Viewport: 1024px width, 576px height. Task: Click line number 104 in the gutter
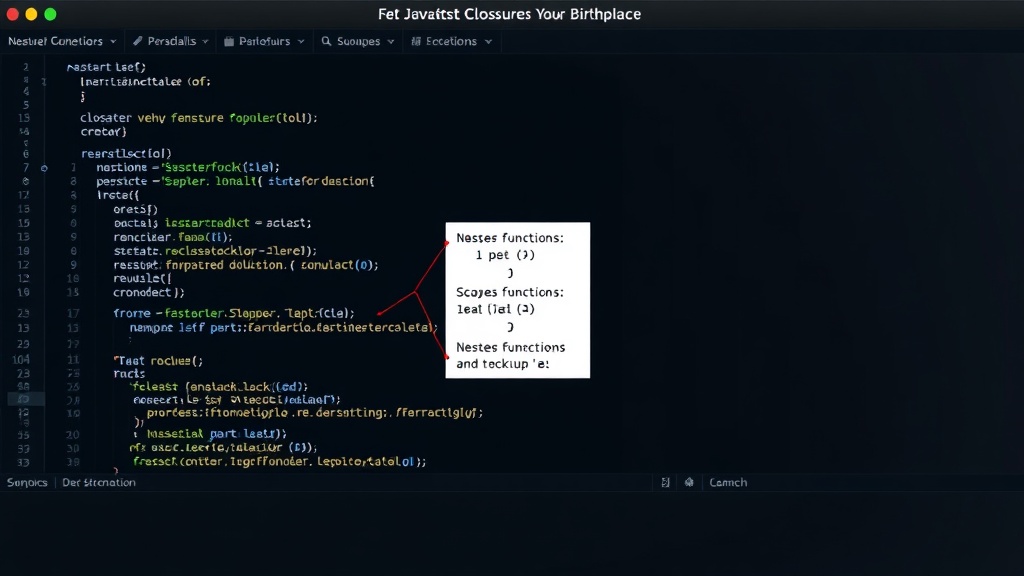pos(21,359)
